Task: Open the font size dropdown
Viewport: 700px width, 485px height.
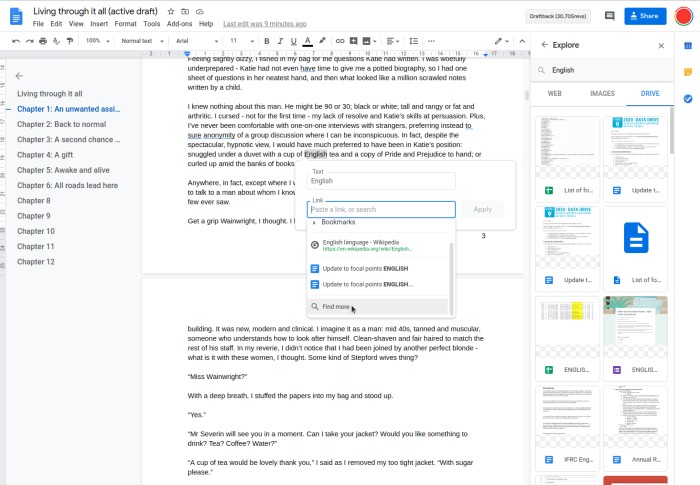Action: (x=242, y=41)
